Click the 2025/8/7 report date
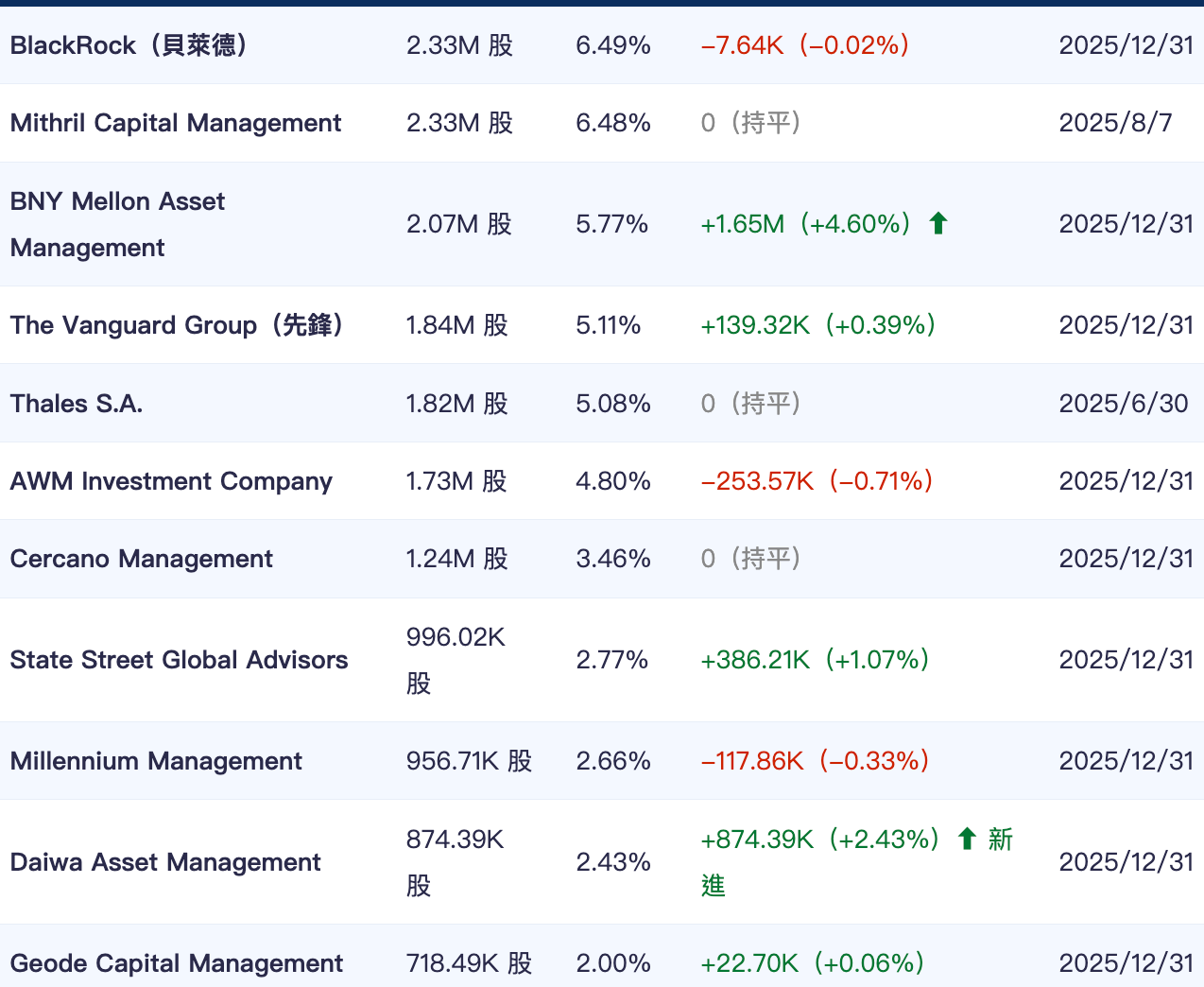This screenshot has height=987, width=1204. click(x=1116, y=123)
